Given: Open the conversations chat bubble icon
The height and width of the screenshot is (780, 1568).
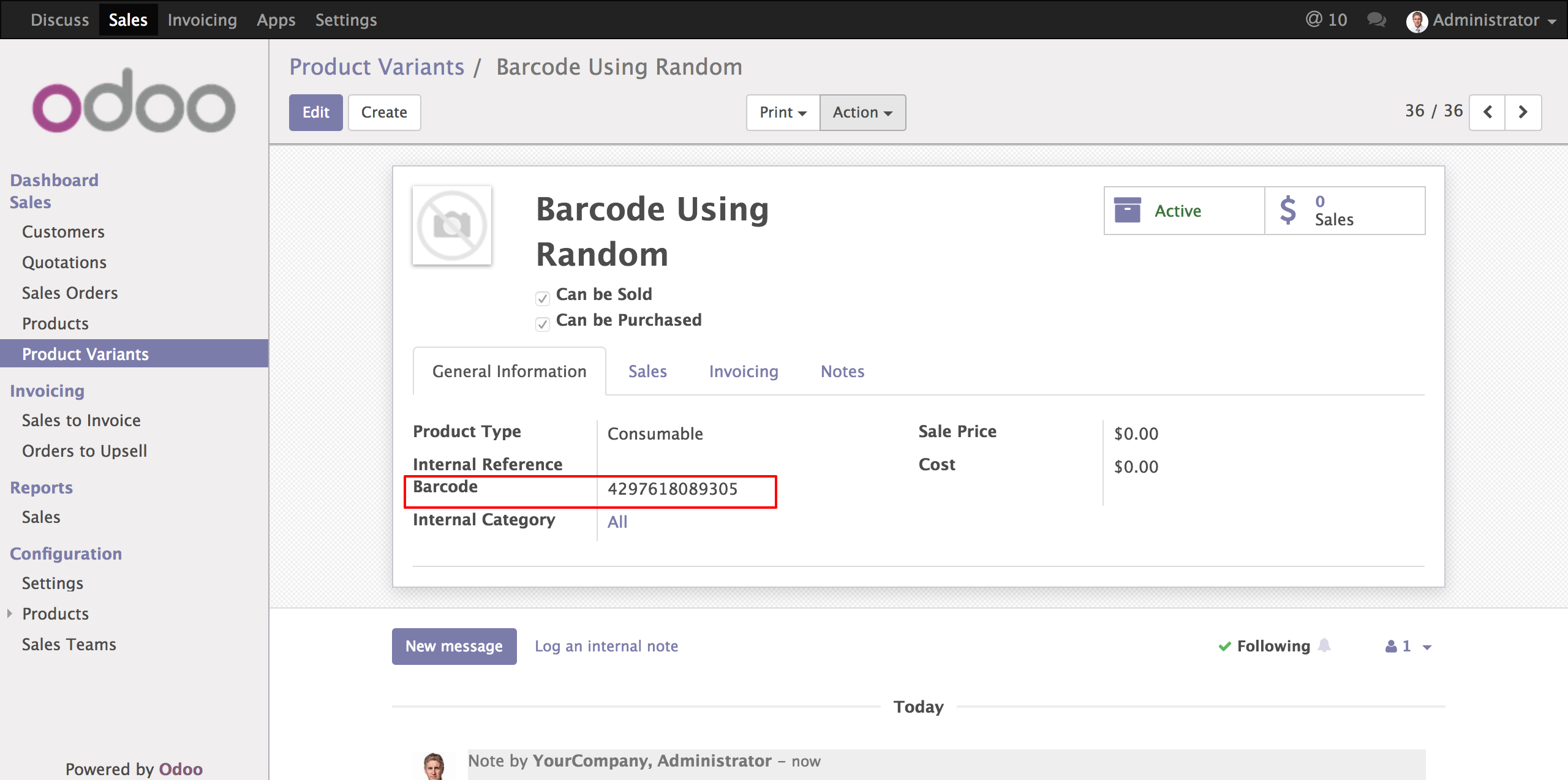Looking at the screenshot, I should pos(1376,20).
